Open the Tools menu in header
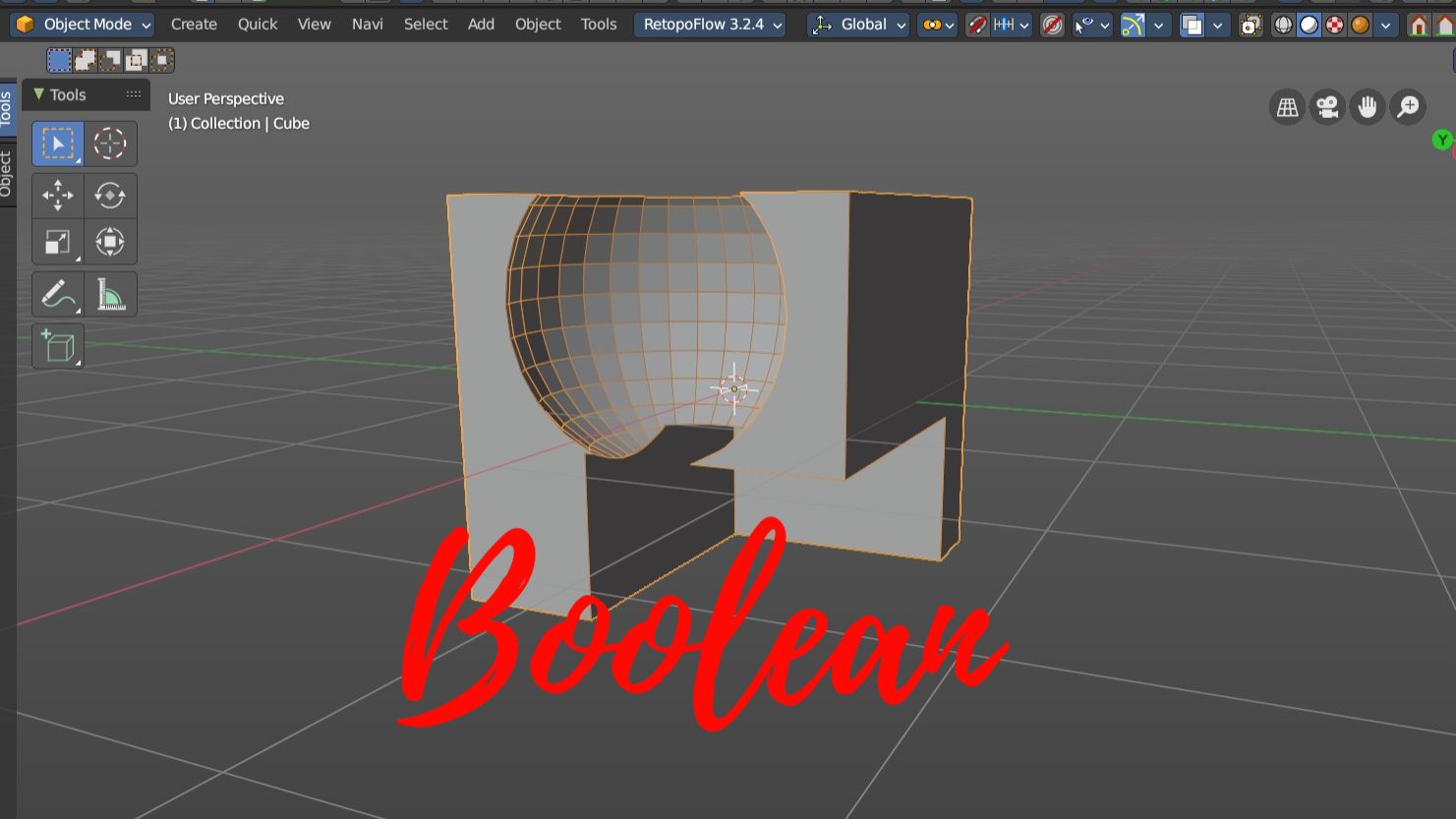This screenshot has width=1456, height=819. (599, 25)
